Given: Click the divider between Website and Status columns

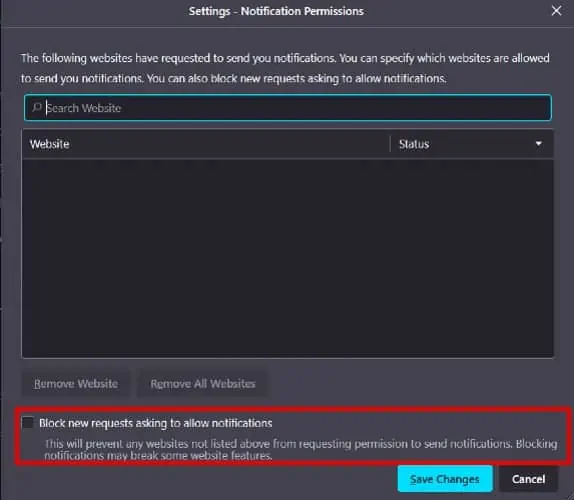Looking at the screenshot, I should coord(390,144).
